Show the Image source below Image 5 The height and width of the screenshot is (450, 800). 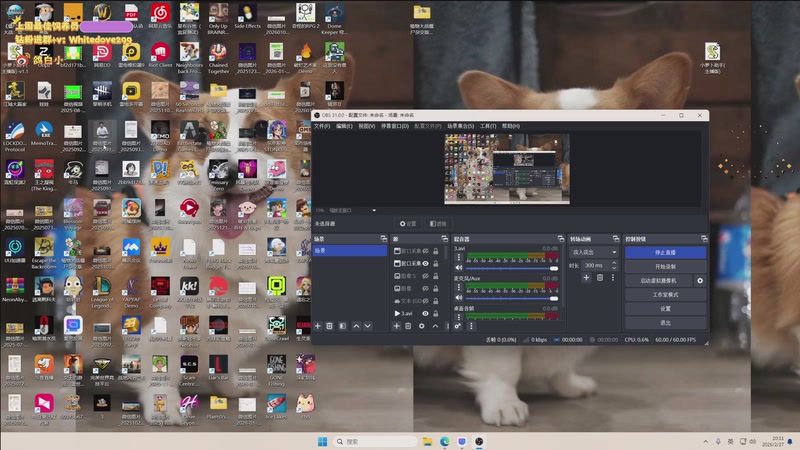pyautogui.click(x=425, y=288)
